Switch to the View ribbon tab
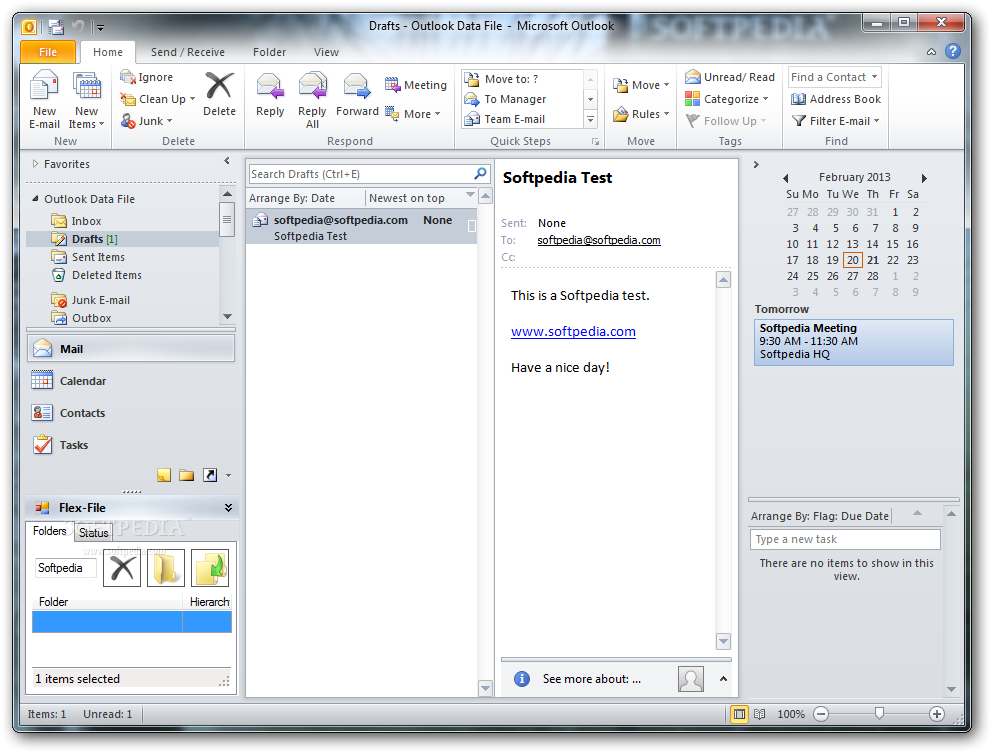 326,52
